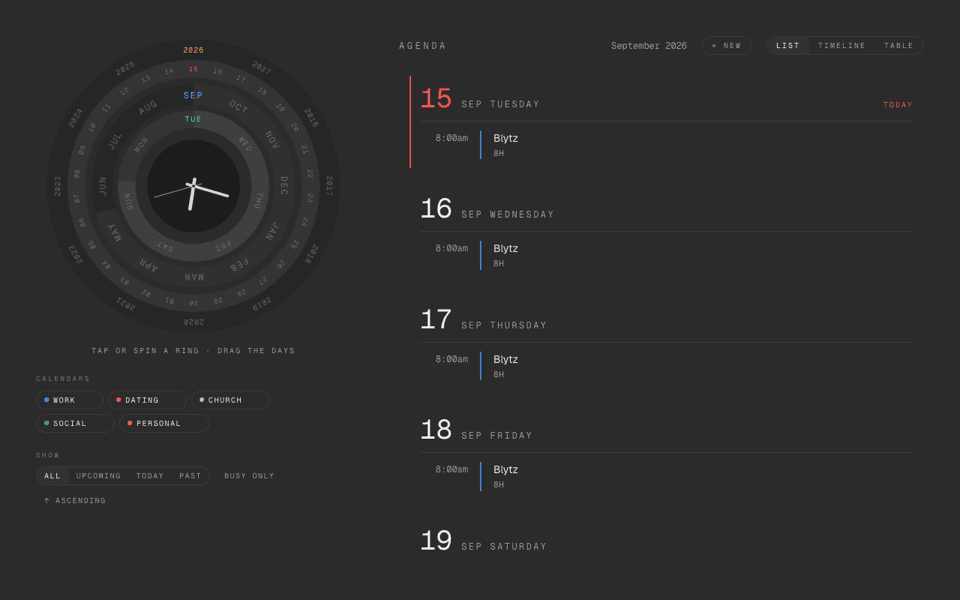This screenshot has width=960, height=600.
Task: Toggle the Social calendar chip
Action: [x=75, y=423]
